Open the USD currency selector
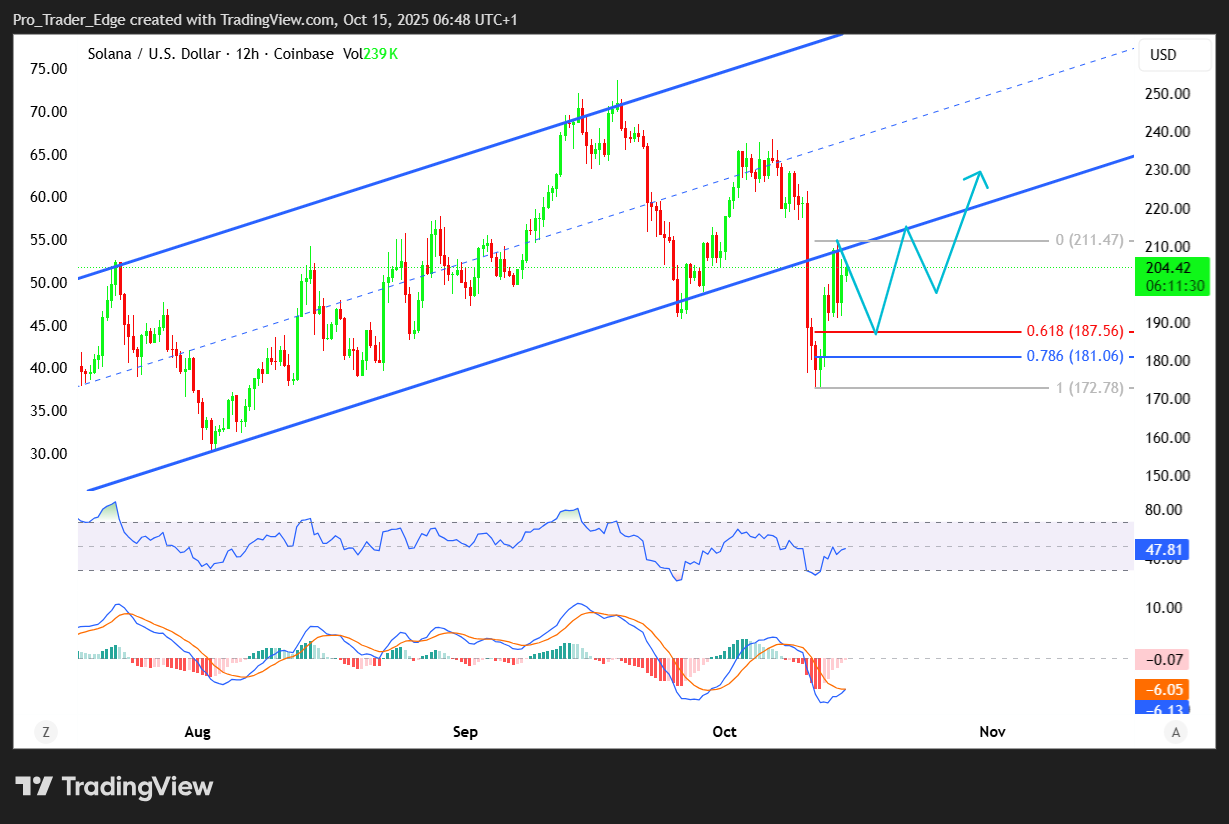The height and width of the screenshot is (824, 1229). (x=1164, y=55)
